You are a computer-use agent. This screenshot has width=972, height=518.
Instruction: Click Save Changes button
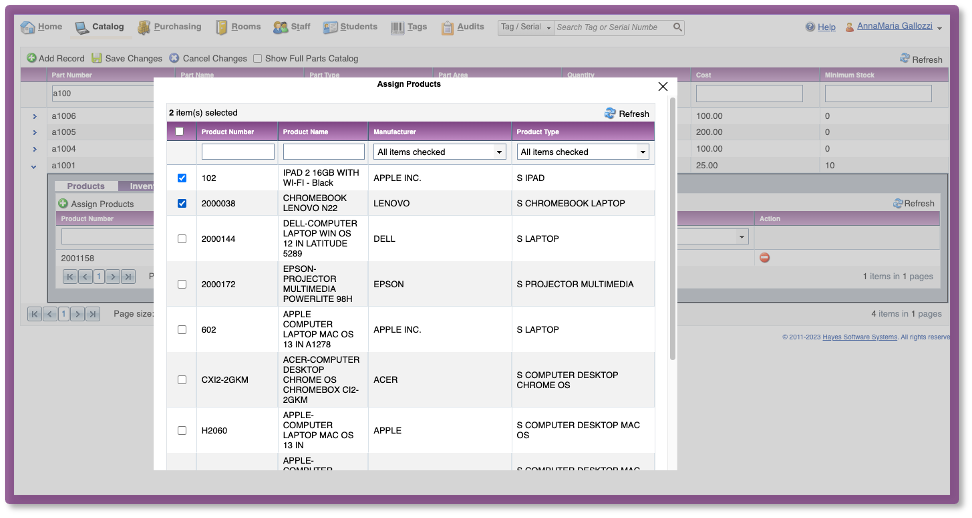coord(127,58)
